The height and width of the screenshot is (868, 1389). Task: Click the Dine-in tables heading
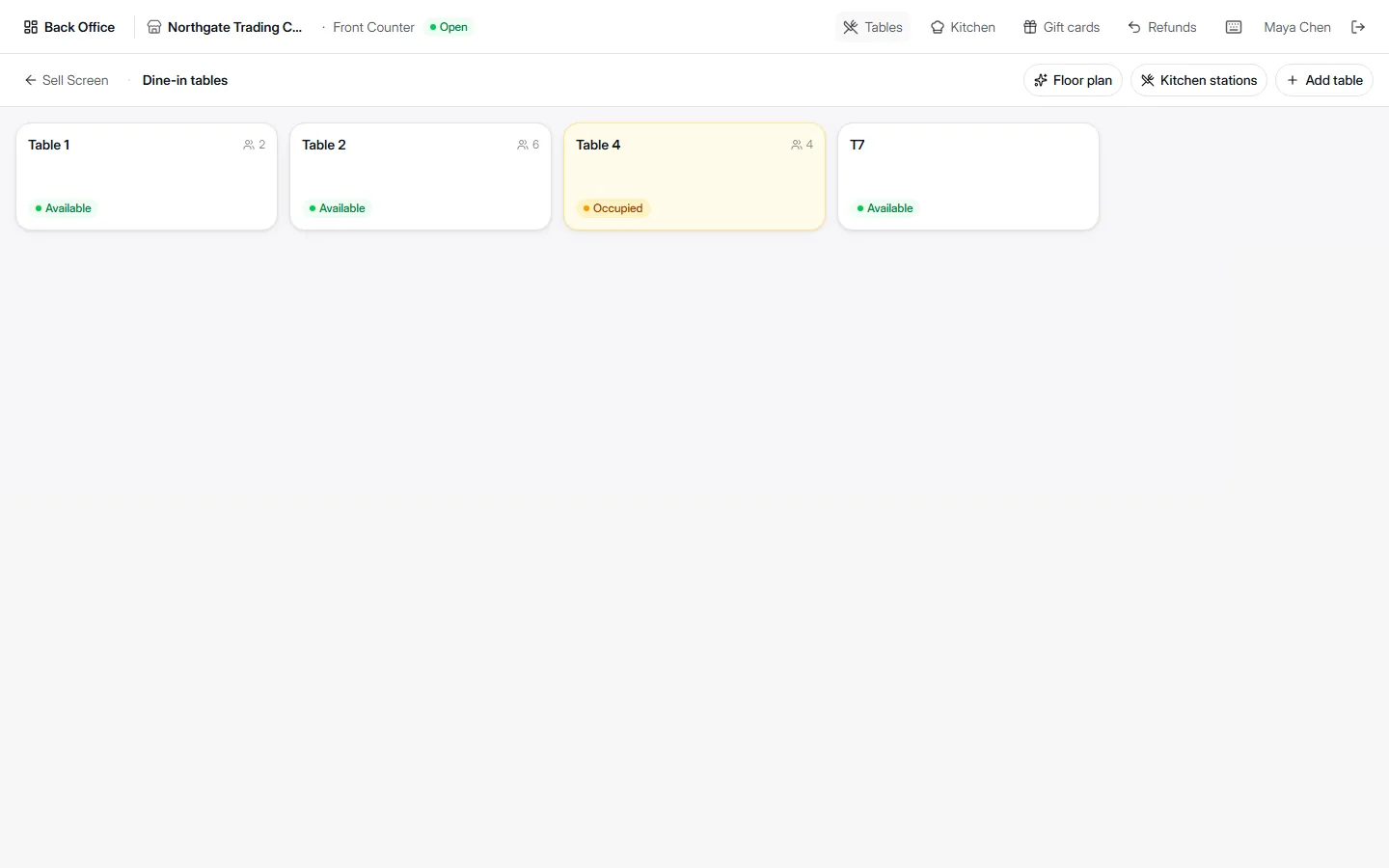coord(185,80)
